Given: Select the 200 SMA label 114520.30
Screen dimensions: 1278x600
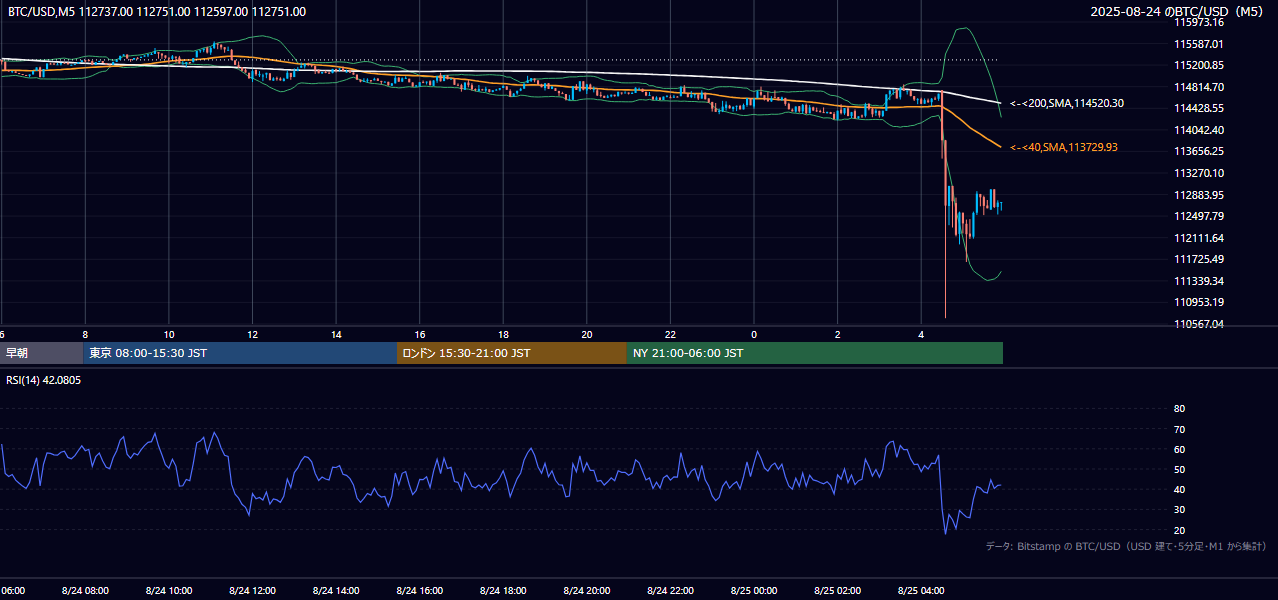Looking at the screenshot, I should click(x=1067, y=103).
